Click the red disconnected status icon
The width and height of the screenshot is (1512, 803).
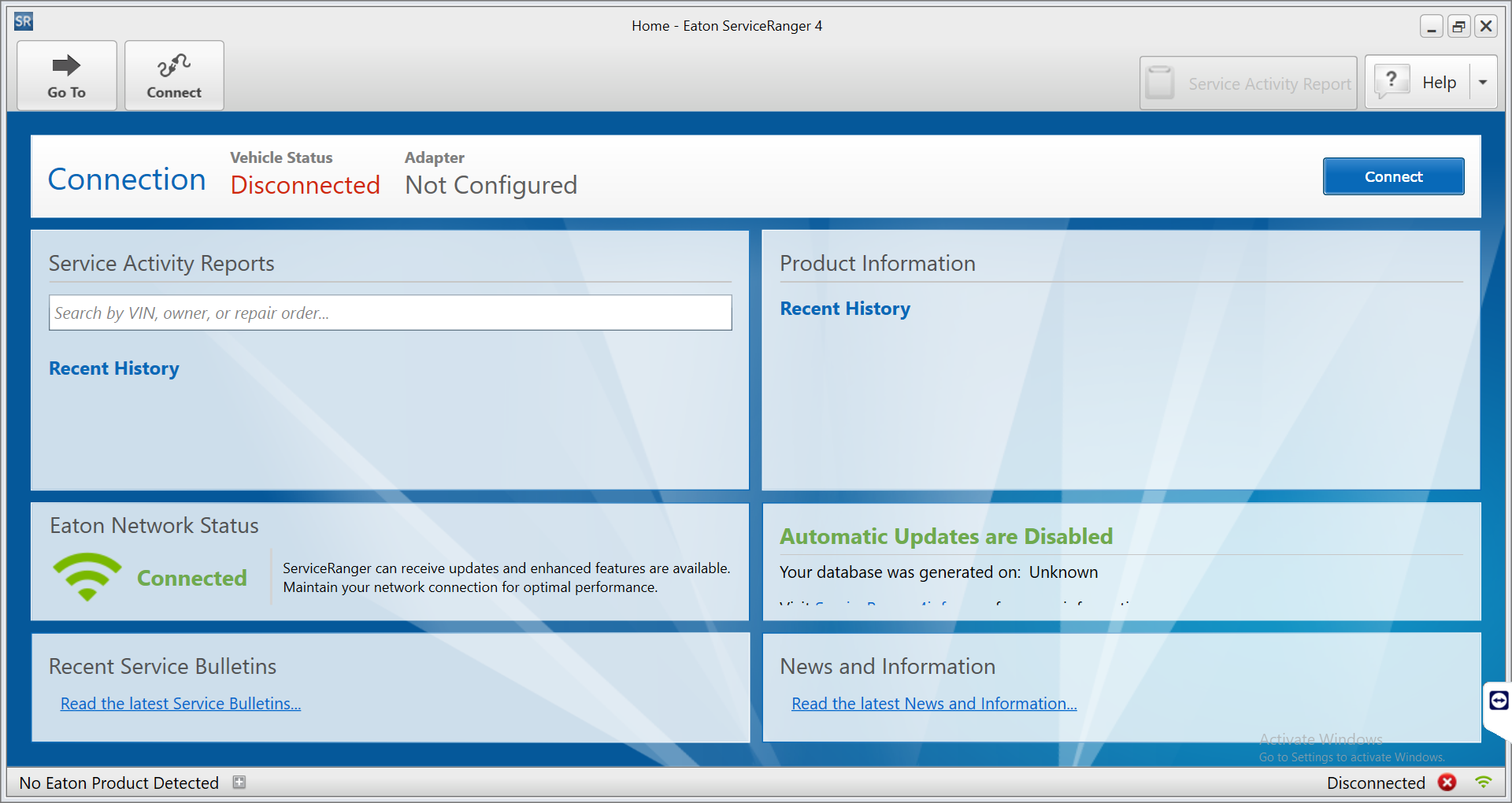click(x=1447, y=782)
